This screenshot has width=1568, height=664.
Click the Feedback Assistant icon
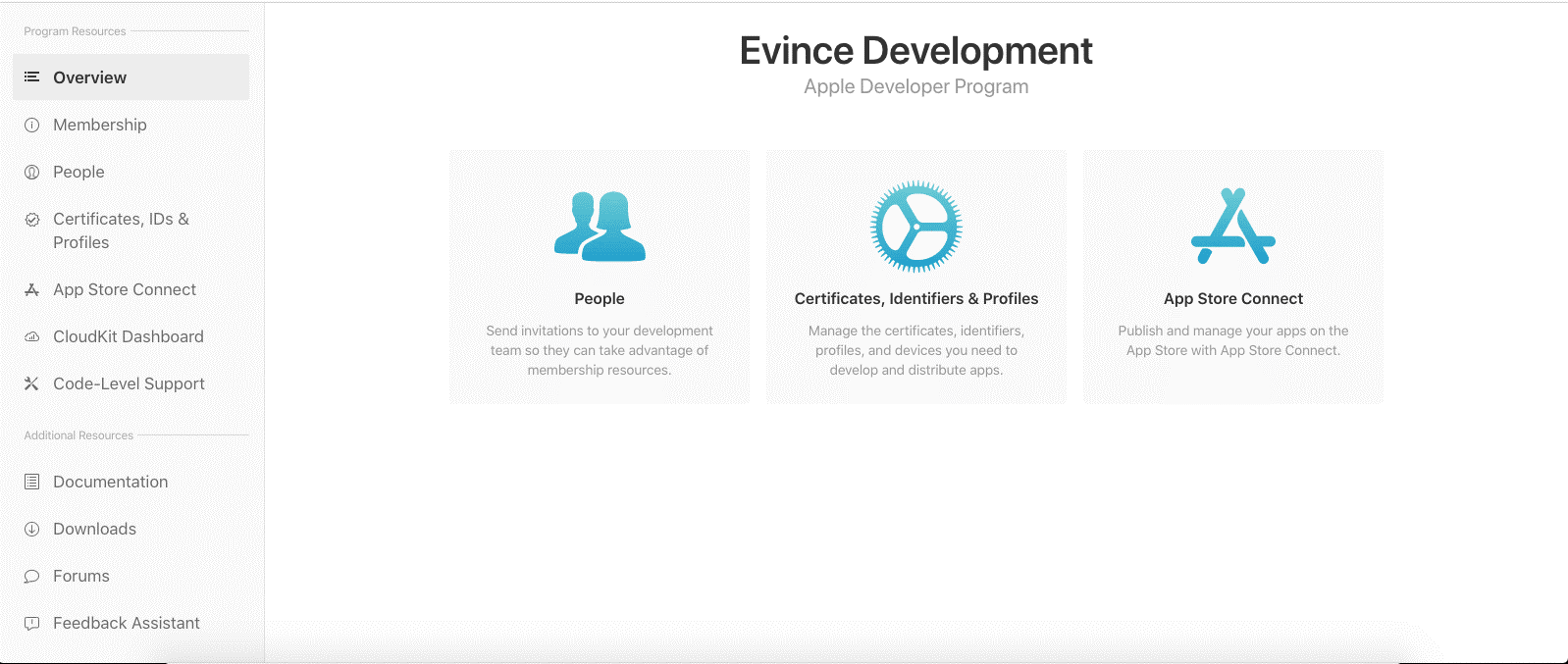31,623
